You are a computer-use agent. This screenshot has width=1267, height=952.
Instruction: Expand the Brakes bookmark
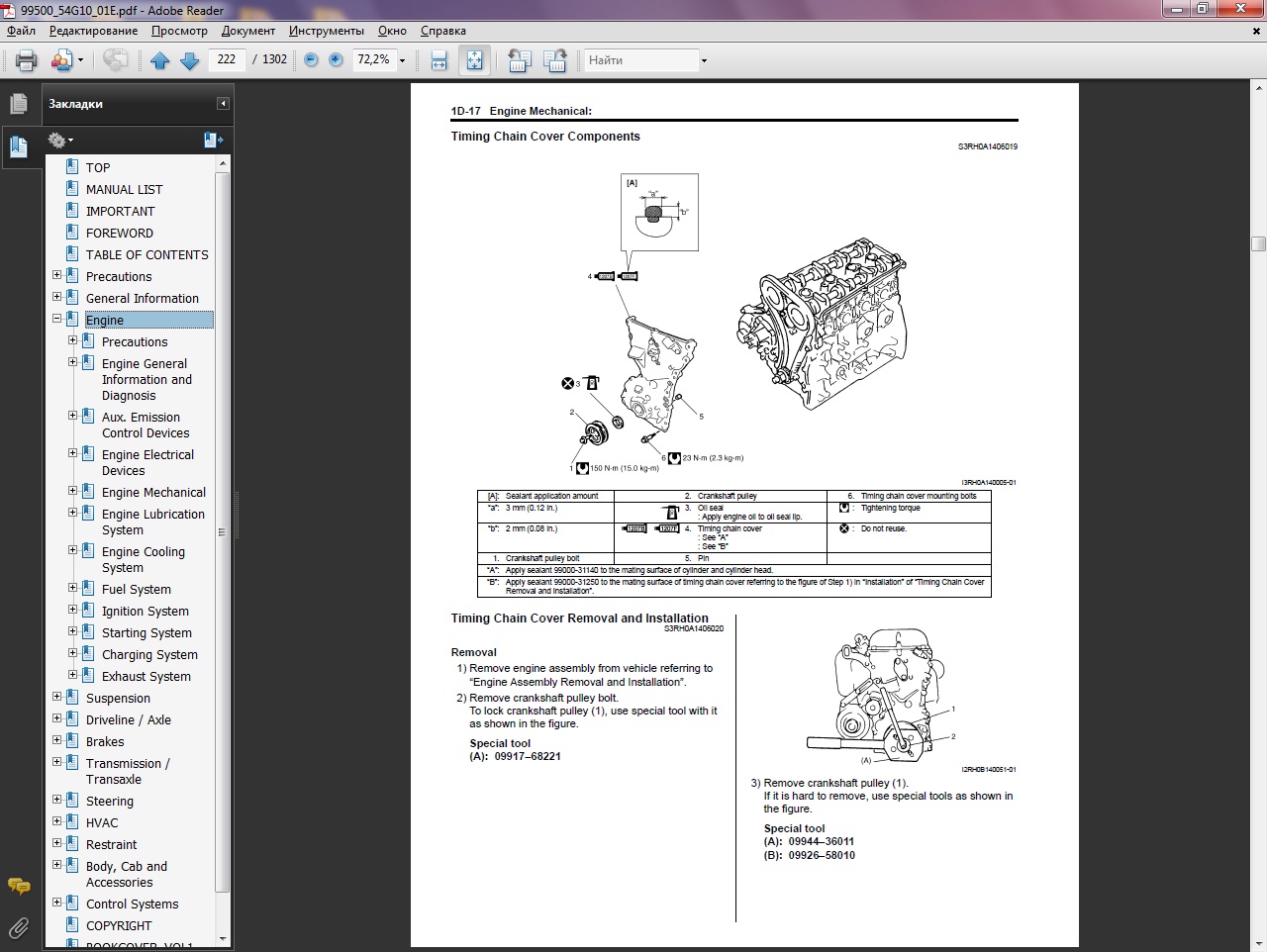click(x=56, y=740)
